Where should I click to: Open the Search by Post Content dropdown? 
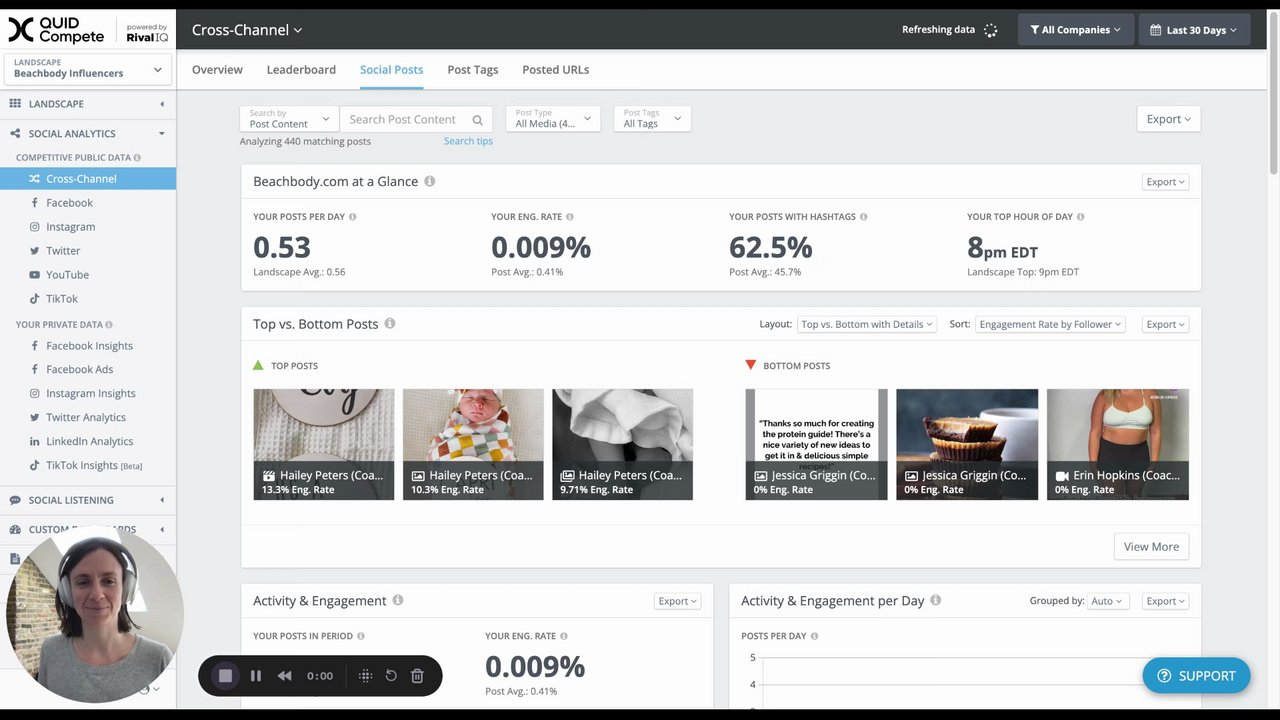tap(289, 119)
